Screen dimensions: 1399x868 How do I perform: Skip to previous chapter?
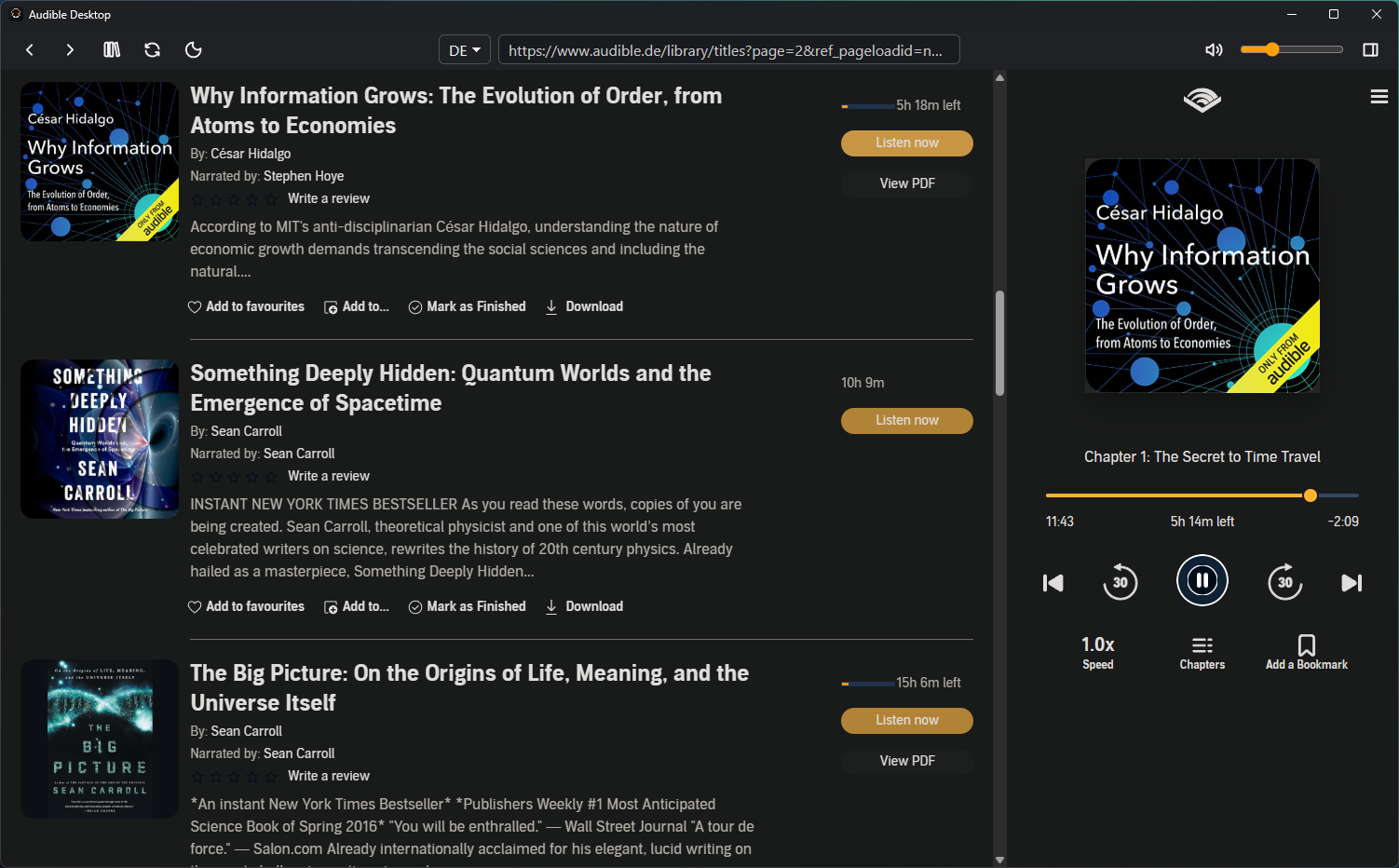pyautogui.click(x=1053, y=583)
